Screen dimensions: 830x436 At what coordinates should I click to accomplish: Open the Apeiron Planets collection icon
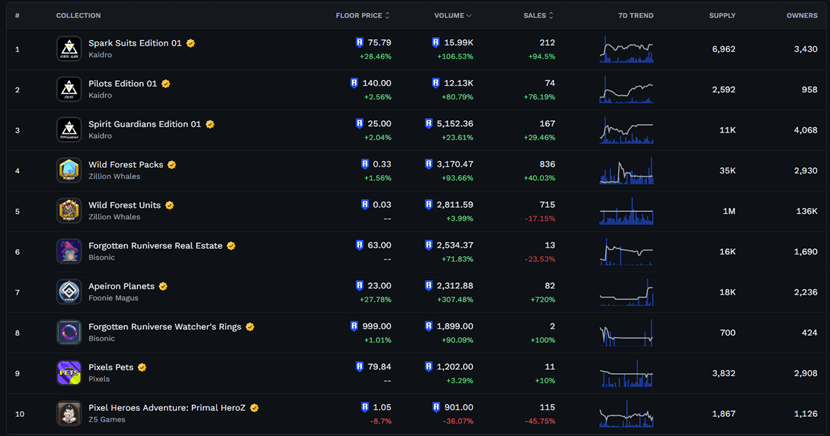point(69,292)
